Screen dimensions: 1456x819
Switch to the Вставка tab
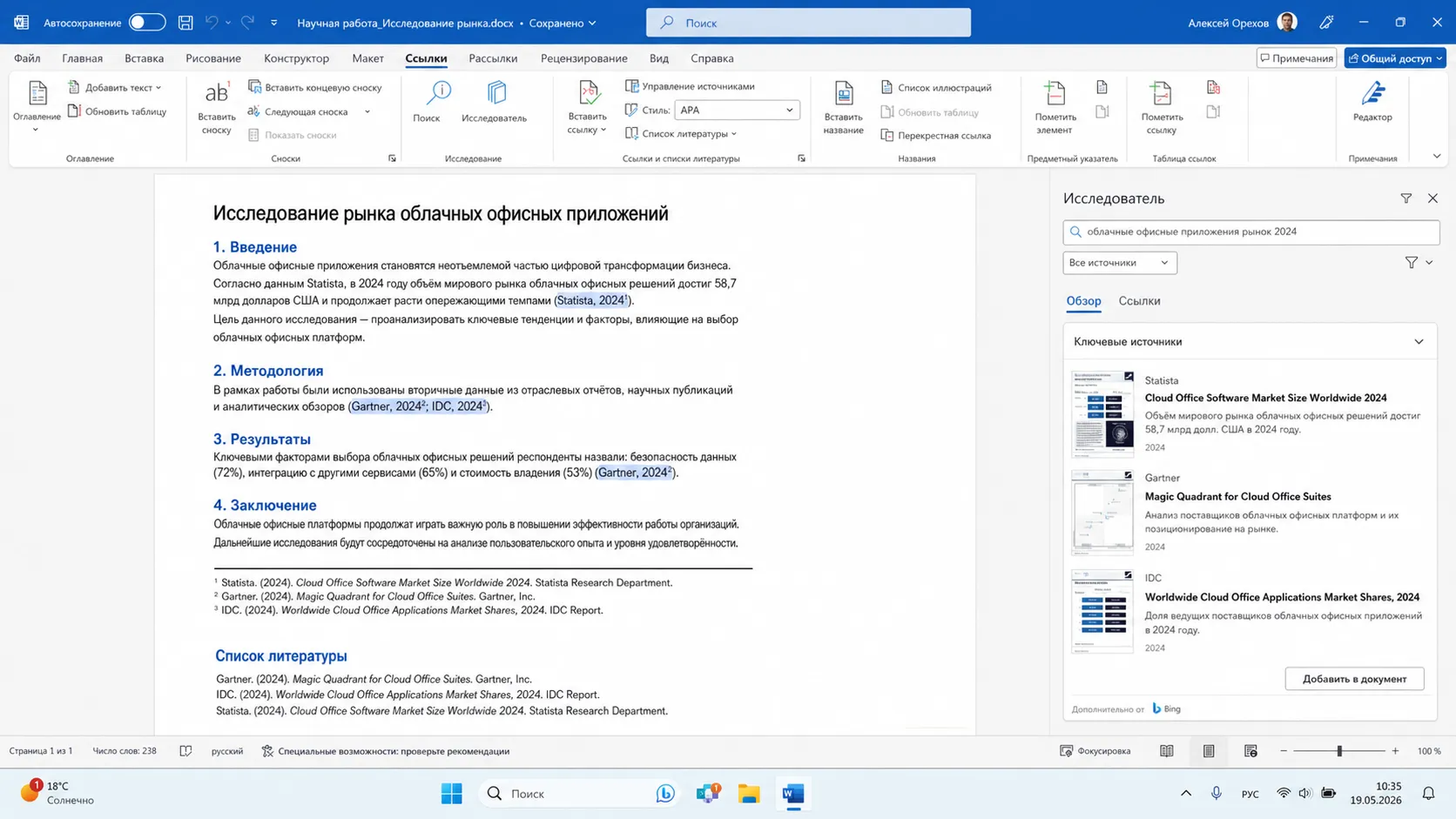click(x=144, y=58)
